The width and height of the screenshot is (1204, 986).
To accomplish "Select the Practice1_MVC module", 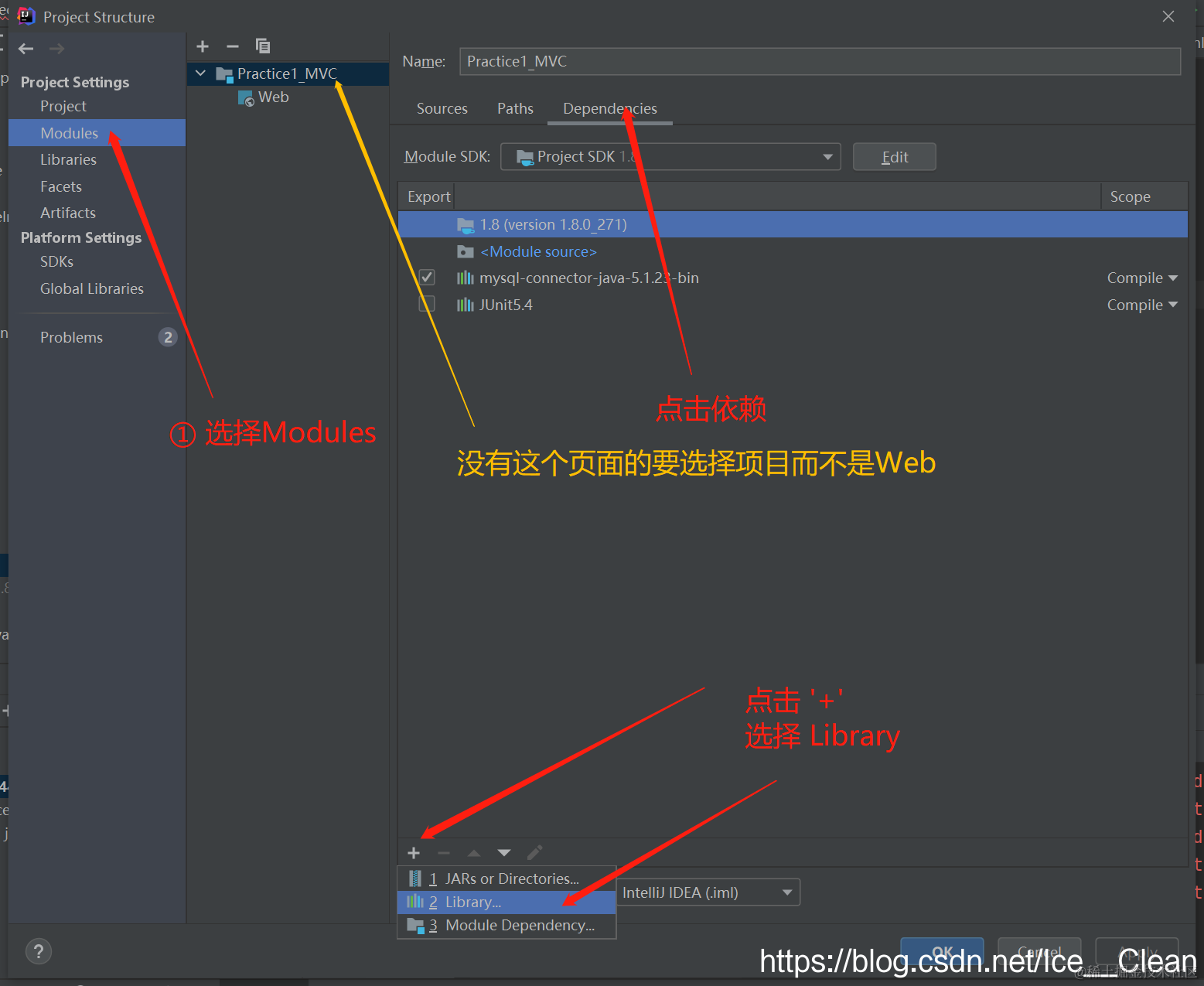I will (x=288, y=73).
